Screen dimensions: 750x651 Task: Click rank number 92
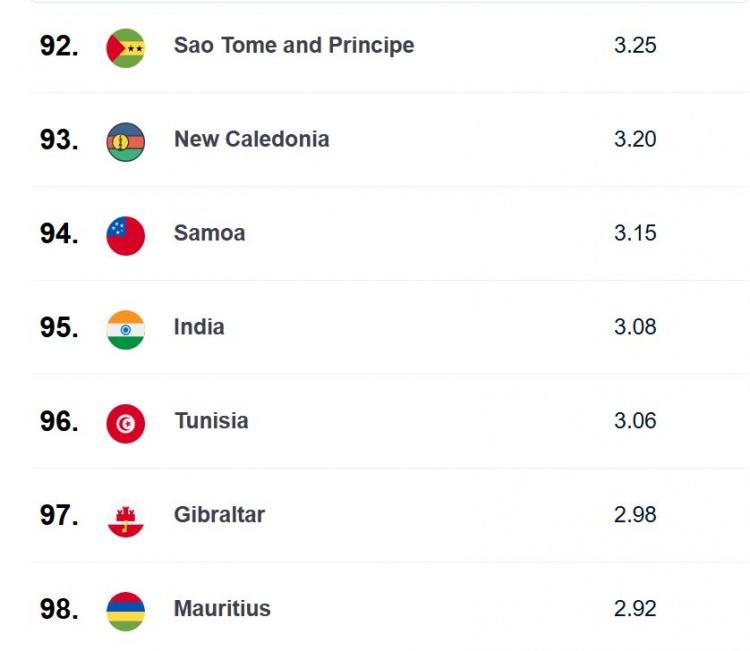pyautogui.click(x=59, y=46)
